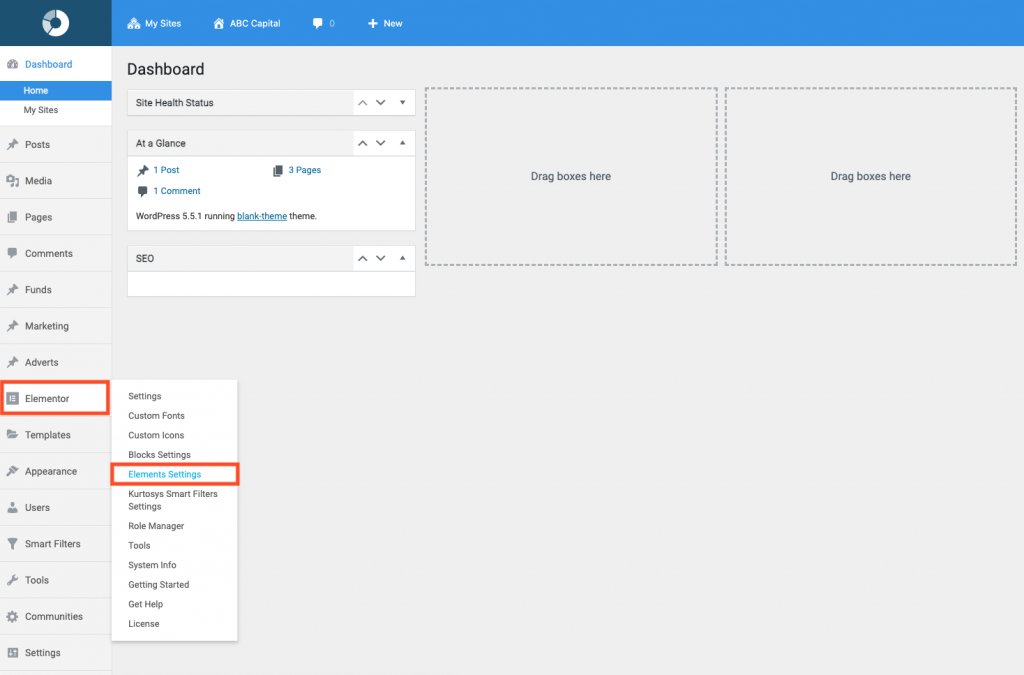Open the 1 Comment link
1024x675 pixels.
[x=177, y=191]
